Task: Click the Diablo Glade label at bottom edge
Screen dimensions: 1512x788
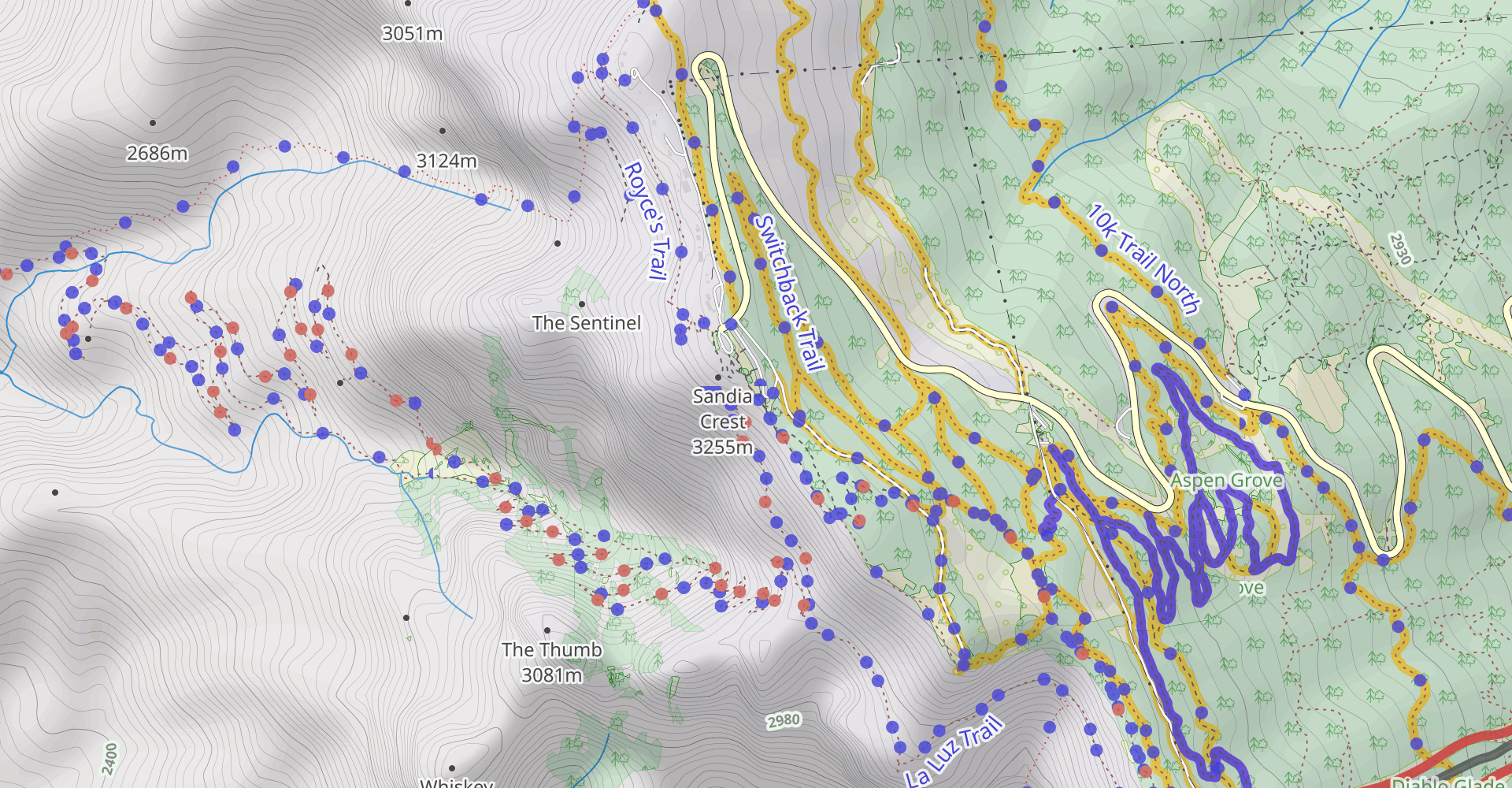Action: pyautogui.click(x=1451, y=782)
